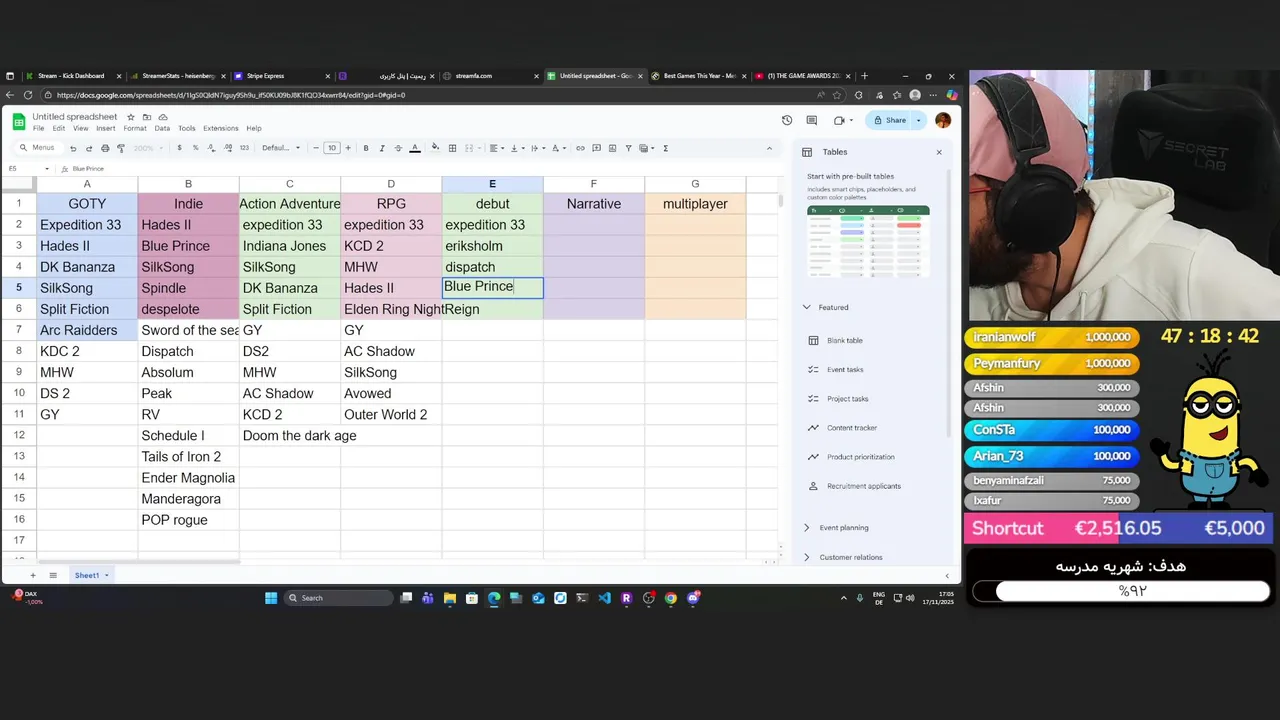Open the all sheets list icon

pyautogui.click(x=53, y=575)
